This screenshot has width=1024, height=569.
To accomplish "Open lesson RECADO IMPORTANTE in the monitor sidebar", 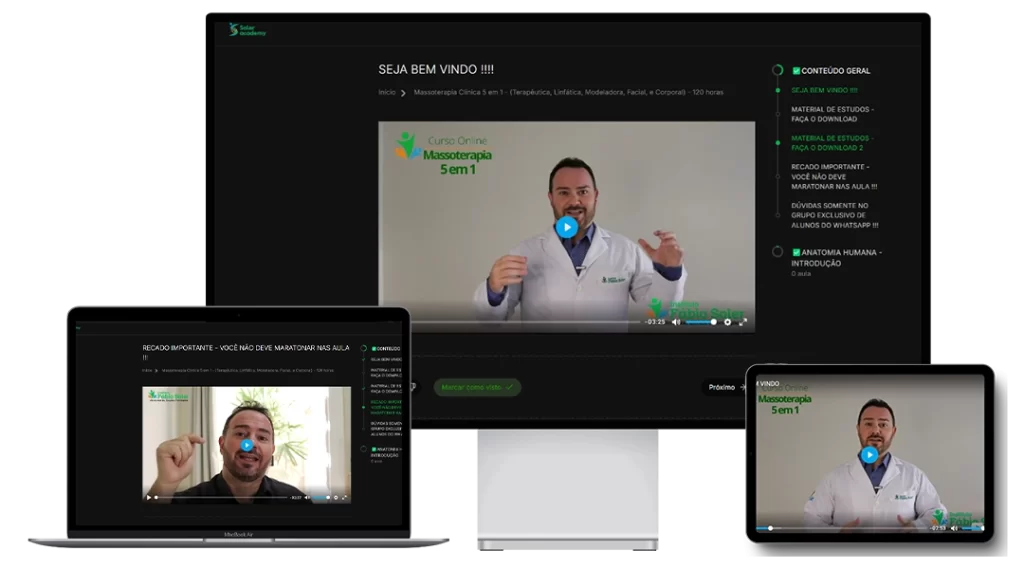I will tap(834, 176).
